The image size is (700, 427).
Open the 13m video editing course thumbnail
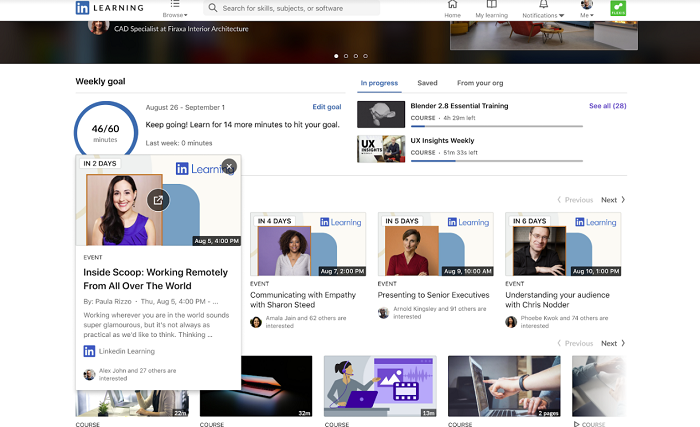[380, 386]
